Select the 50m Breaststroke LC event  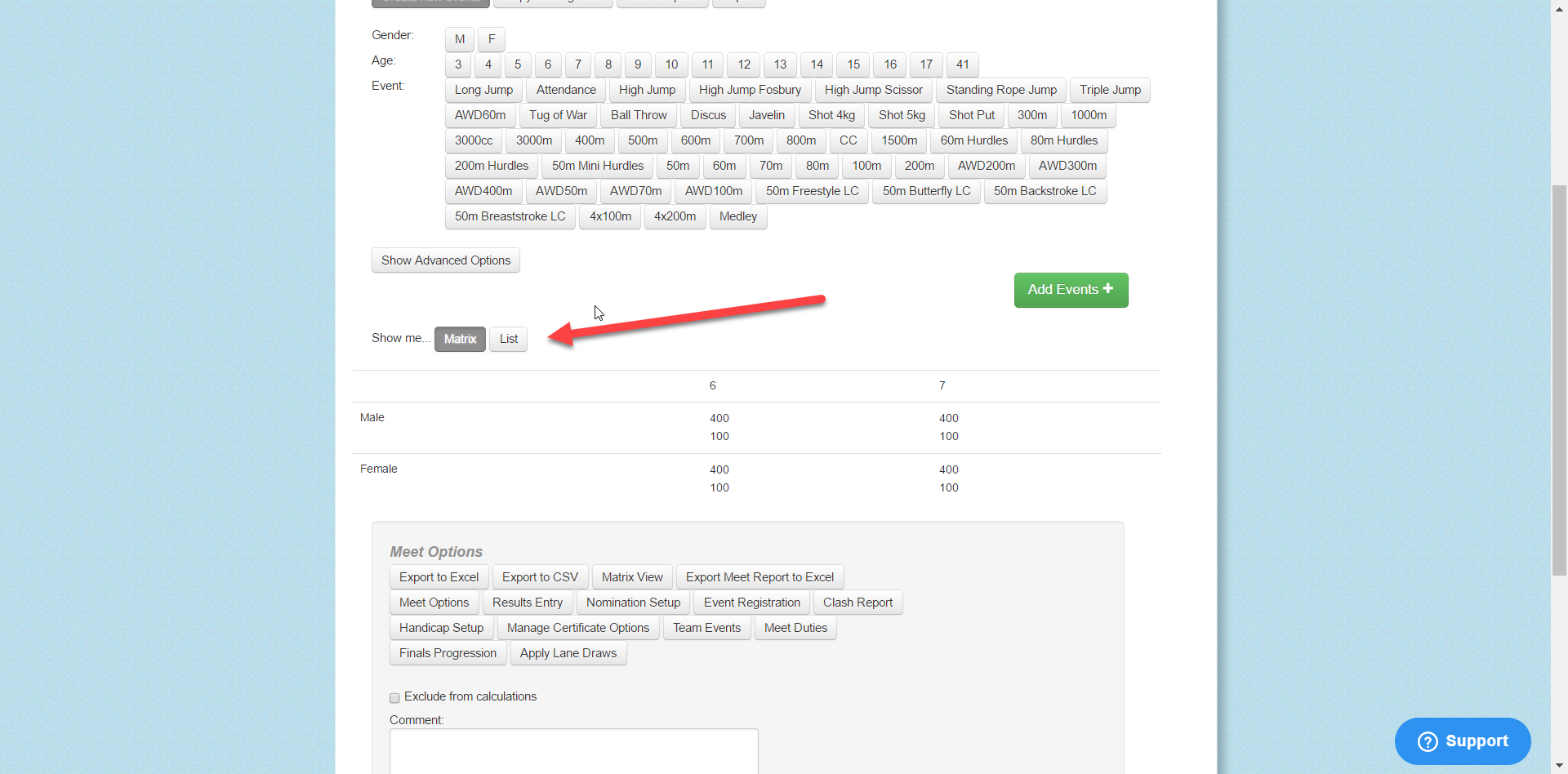510,216
